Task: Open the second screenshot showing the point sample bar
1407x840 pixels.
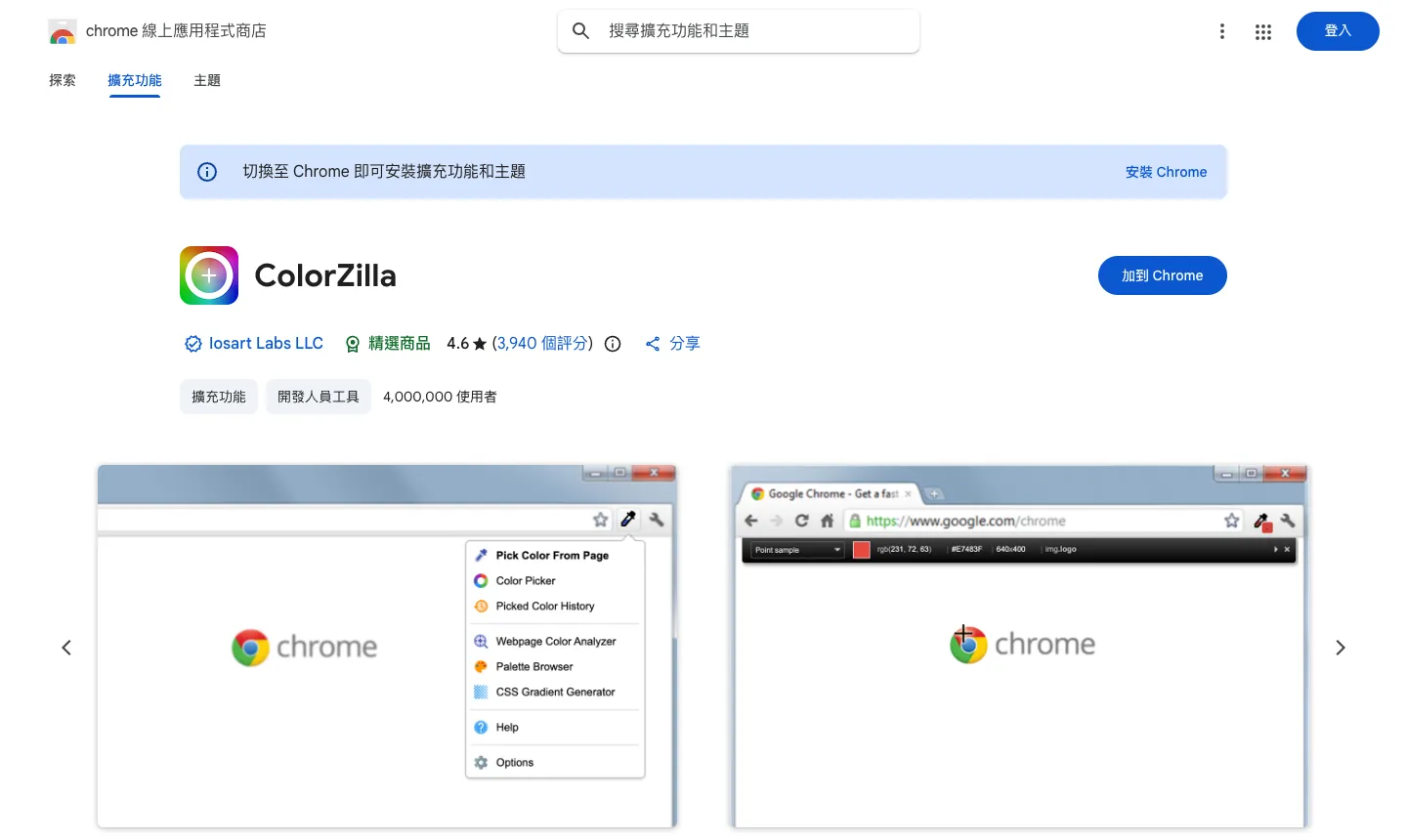Action: 1019,647
